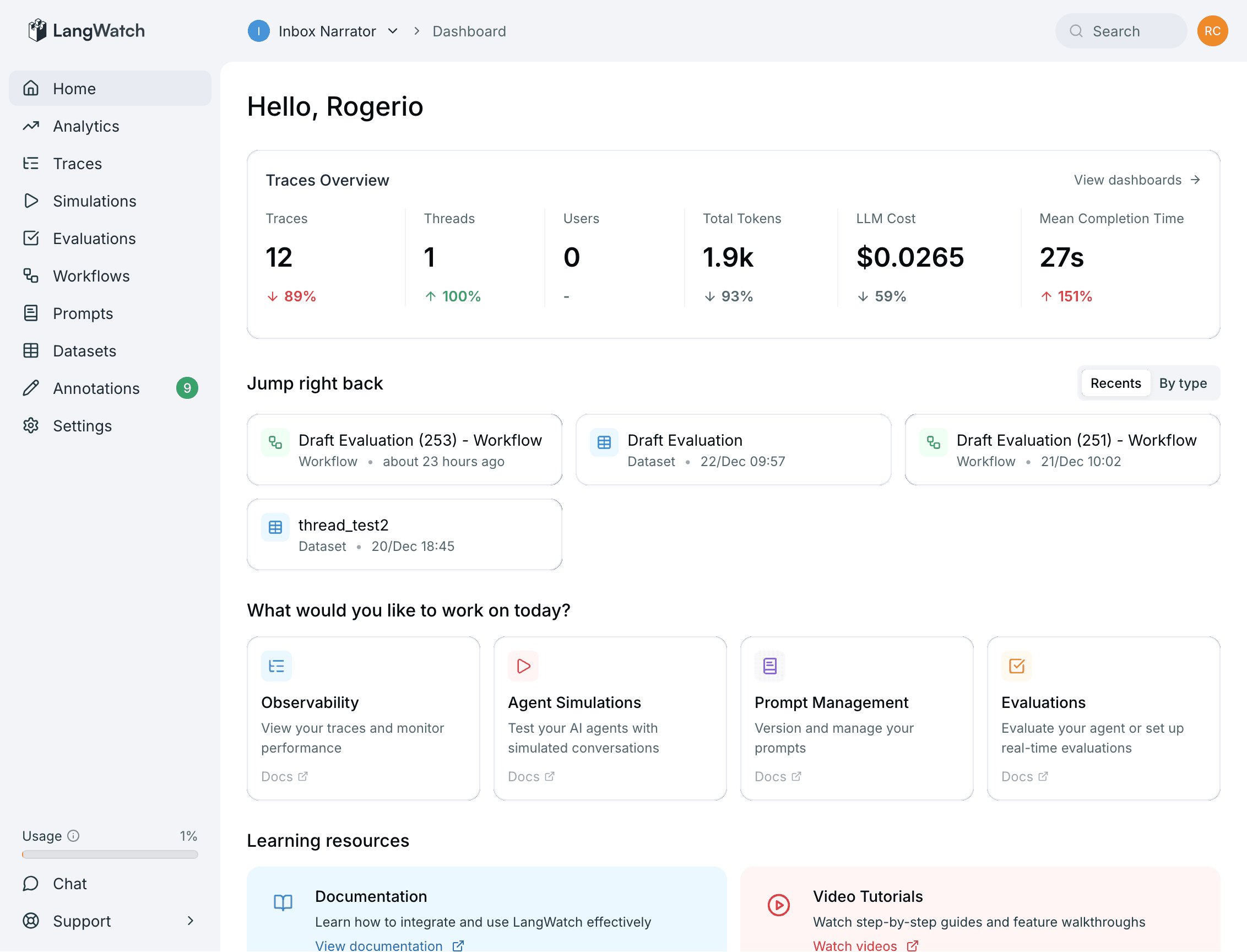Screen dimensions: 1247x952
Task: Open the search bar
Action: (x=1120, y=31)
